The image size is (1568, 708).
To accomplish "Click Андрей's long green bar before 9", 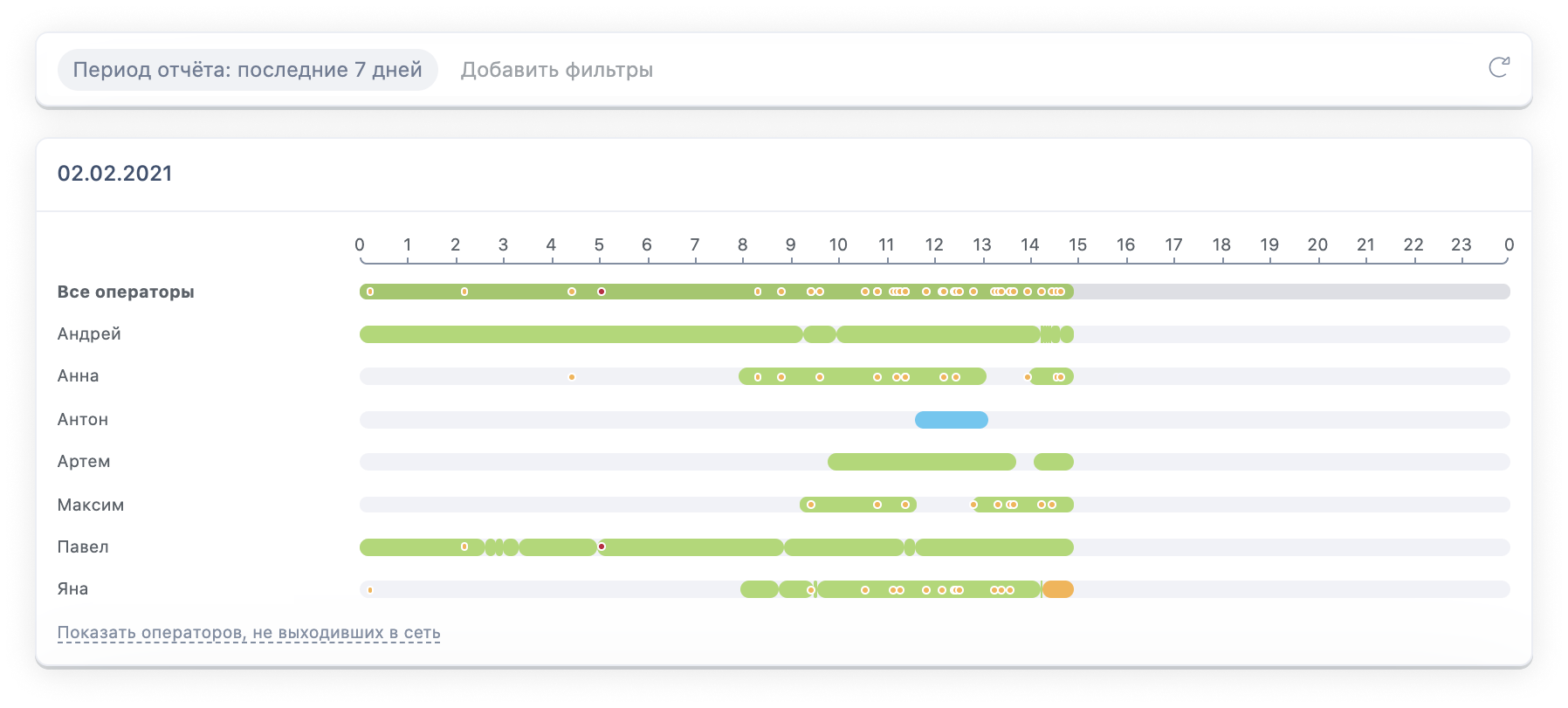I will click(581, 334).
